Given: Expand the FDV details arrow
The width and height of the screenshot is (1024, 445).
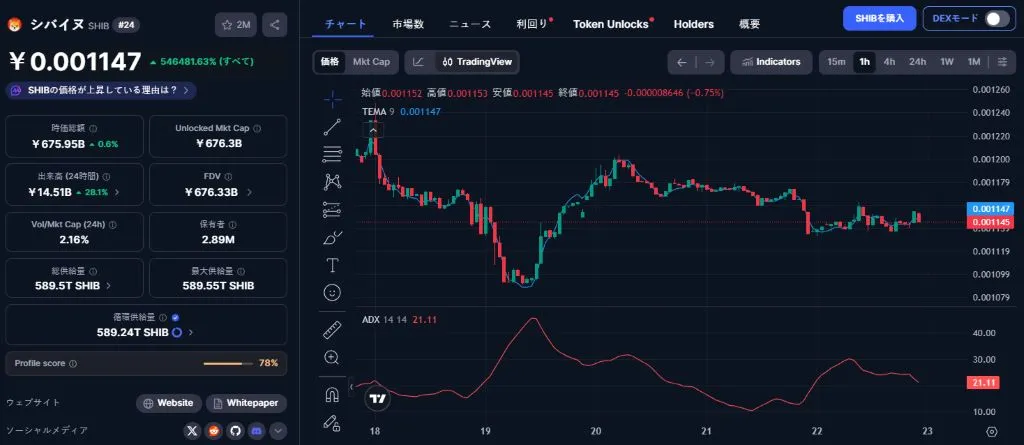Looking at the screenshot, I should 249,192.
